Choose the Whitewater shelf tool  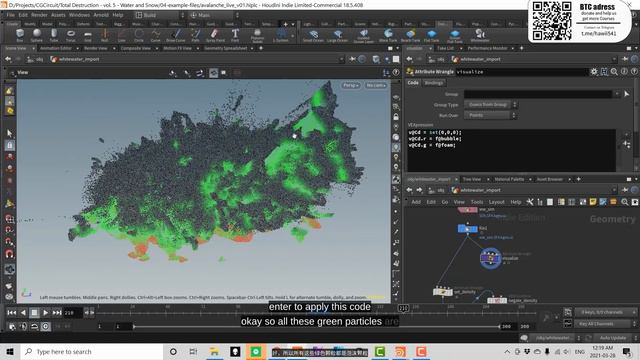[480, 36]
